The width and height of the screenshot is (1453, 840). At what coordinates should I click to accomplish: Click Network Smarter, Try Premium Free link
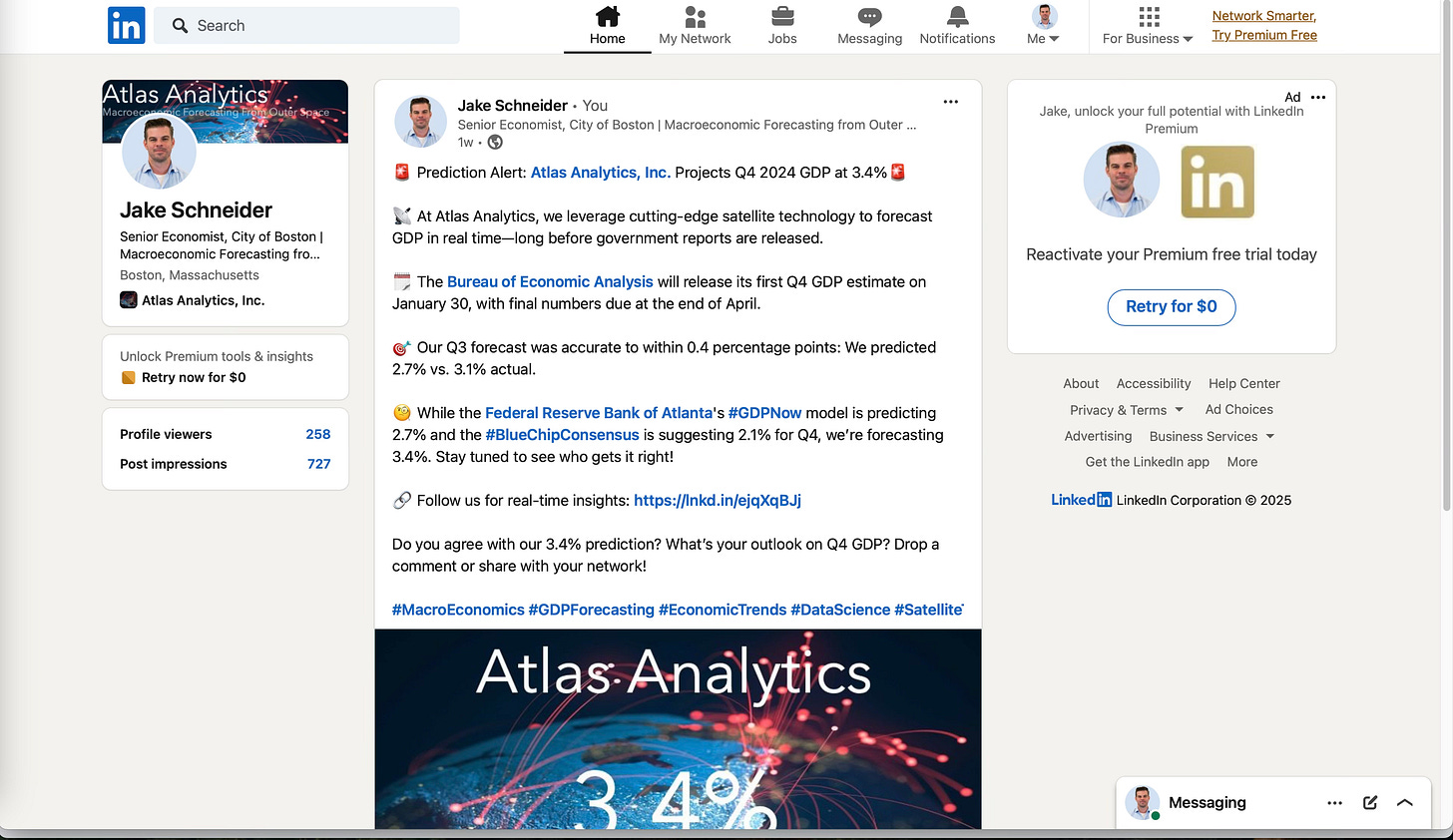point(1264,25)
